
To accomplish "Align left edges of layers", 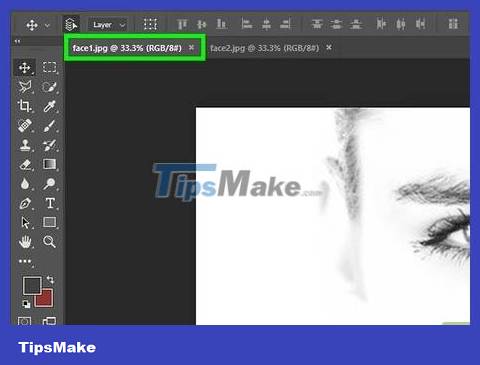I will click(x=247, y=24).
